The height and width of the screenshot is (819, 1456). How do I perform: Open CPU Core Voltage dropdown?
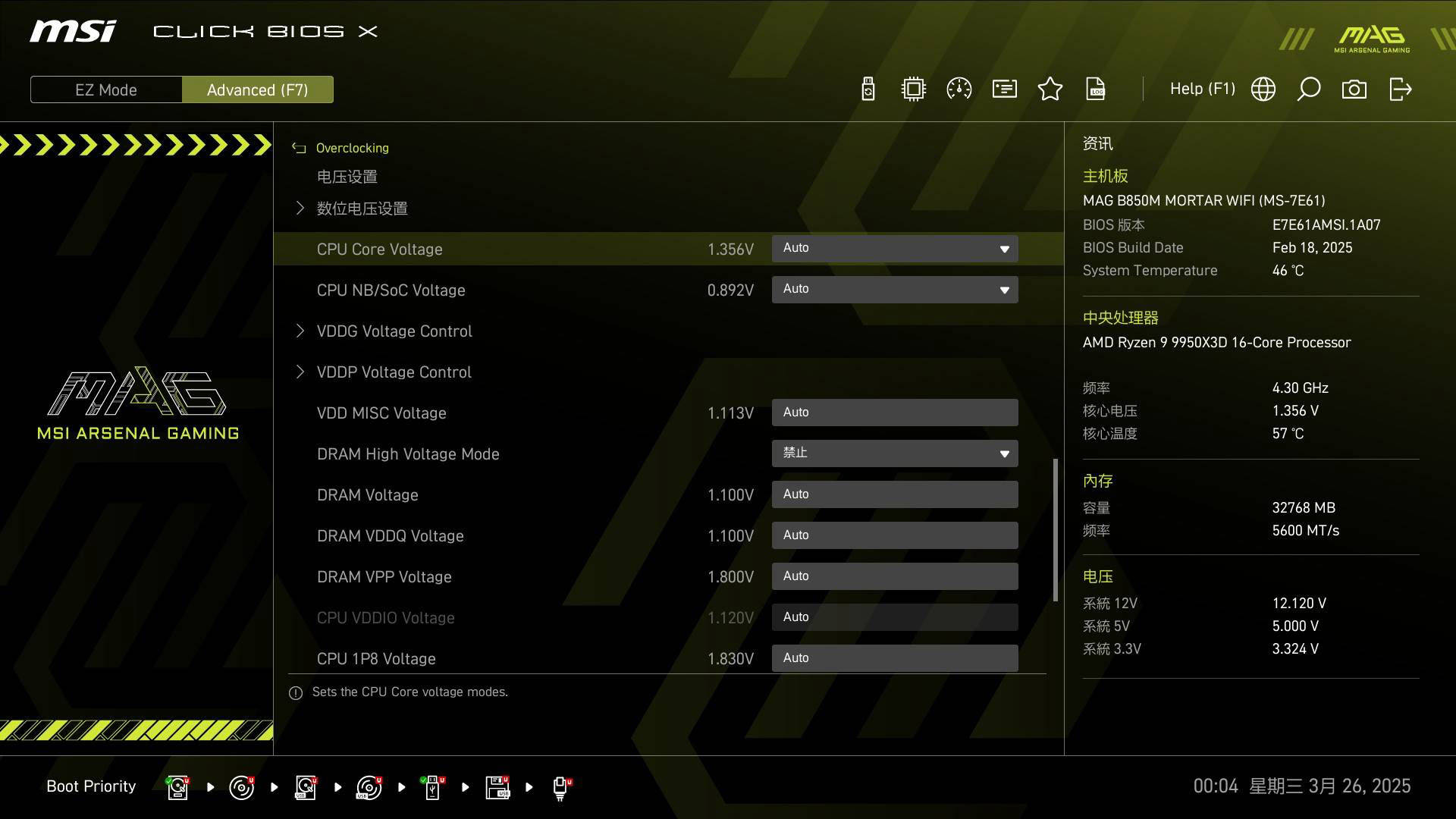click(x=895, y=249)
